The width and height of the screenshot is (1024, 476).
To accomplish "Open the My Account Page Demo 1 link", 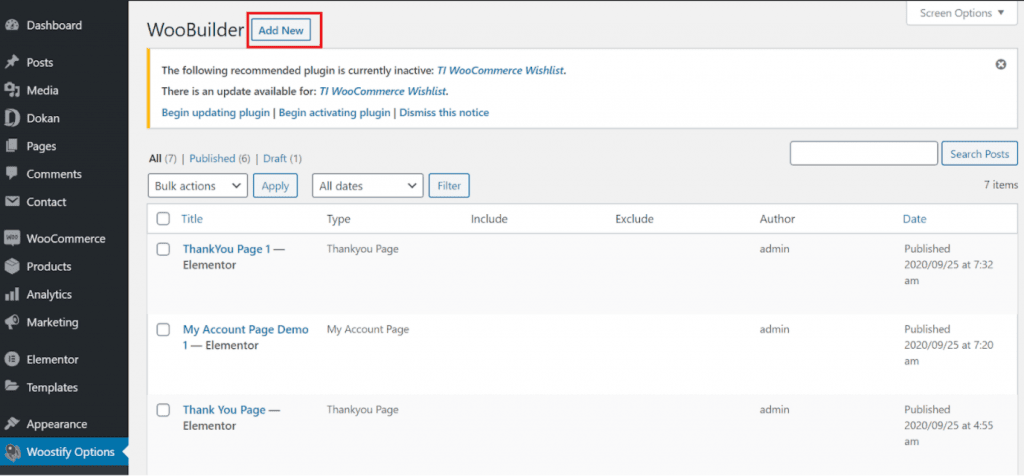I will tap(246, 337).
